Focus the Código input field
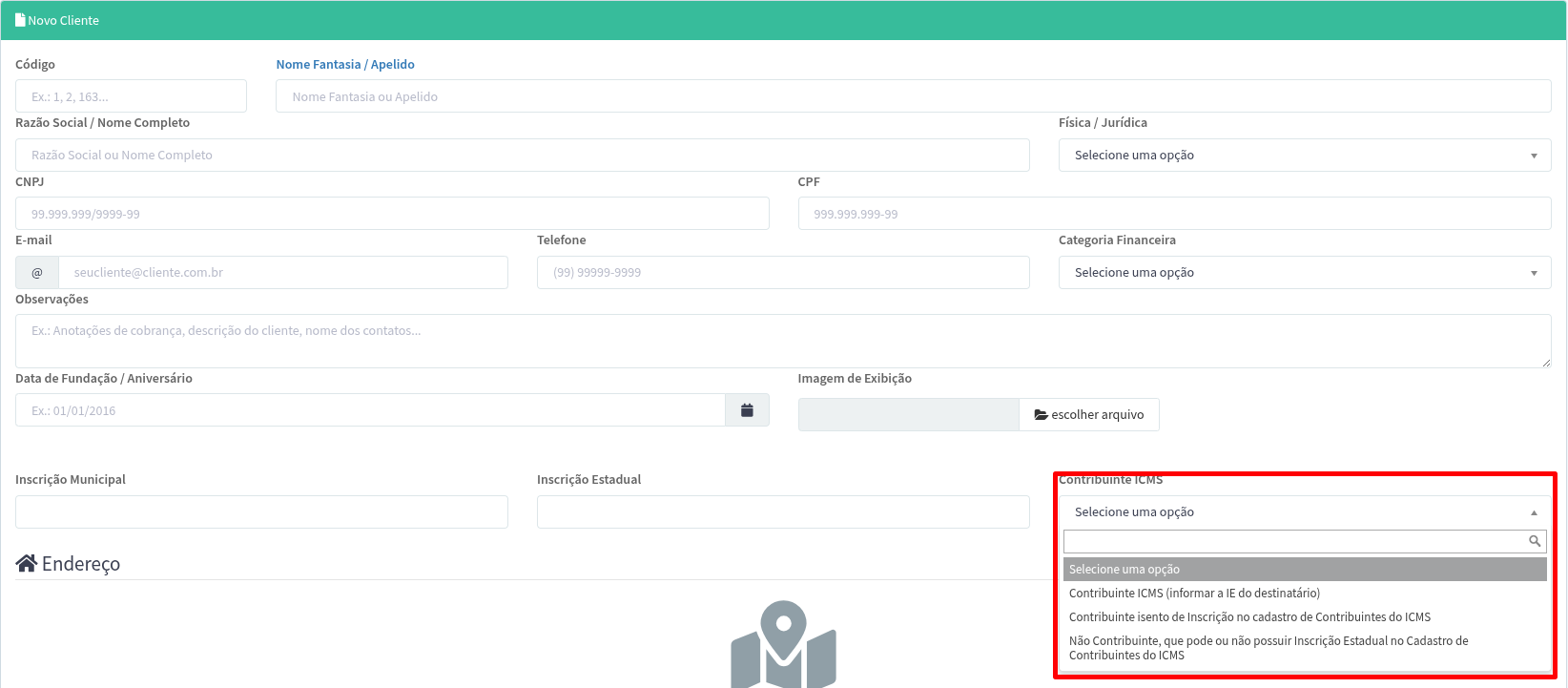 131,96
